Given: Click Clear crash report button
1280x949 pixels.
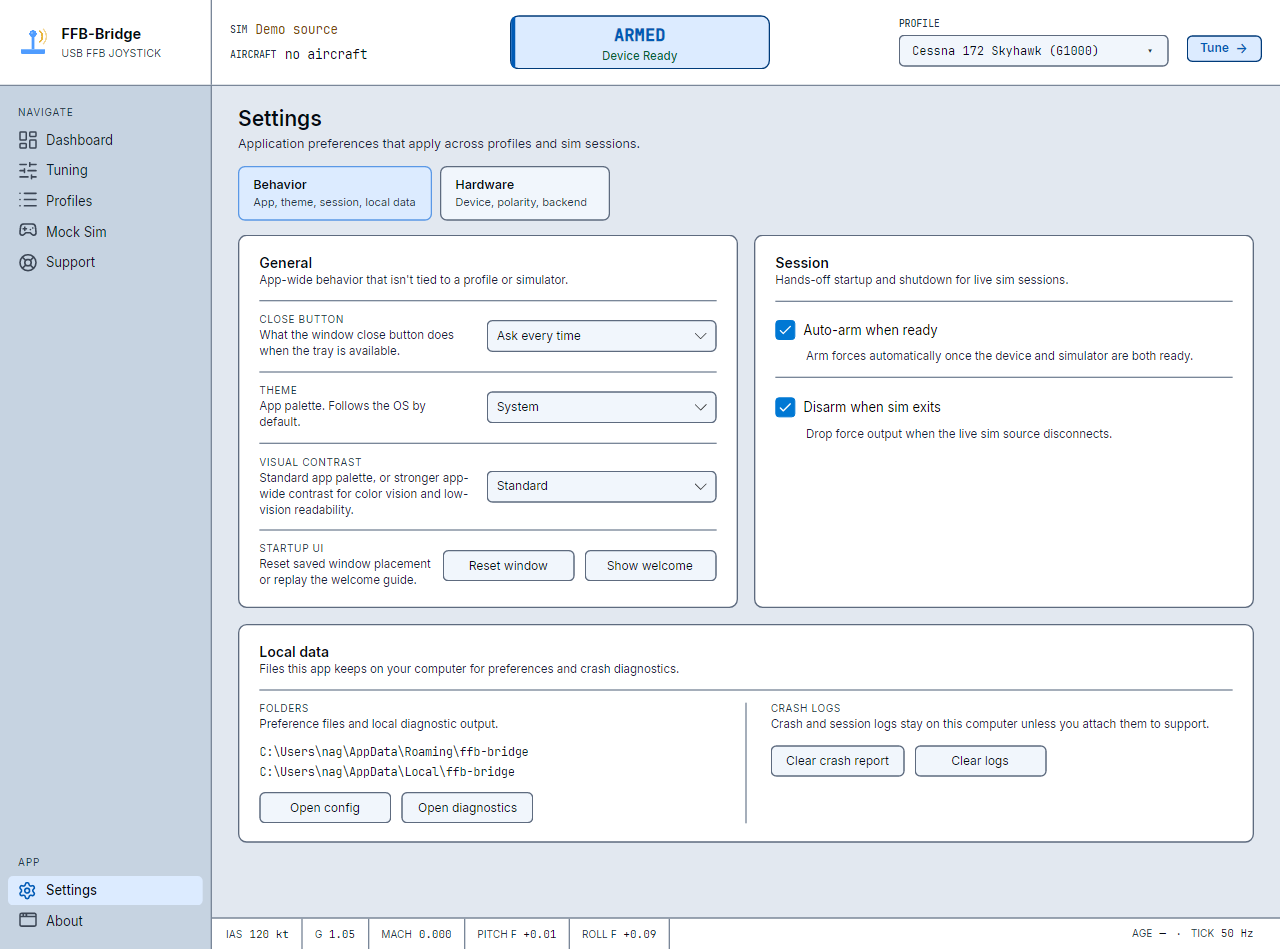Looking at the screenshot, I should 837,760.
